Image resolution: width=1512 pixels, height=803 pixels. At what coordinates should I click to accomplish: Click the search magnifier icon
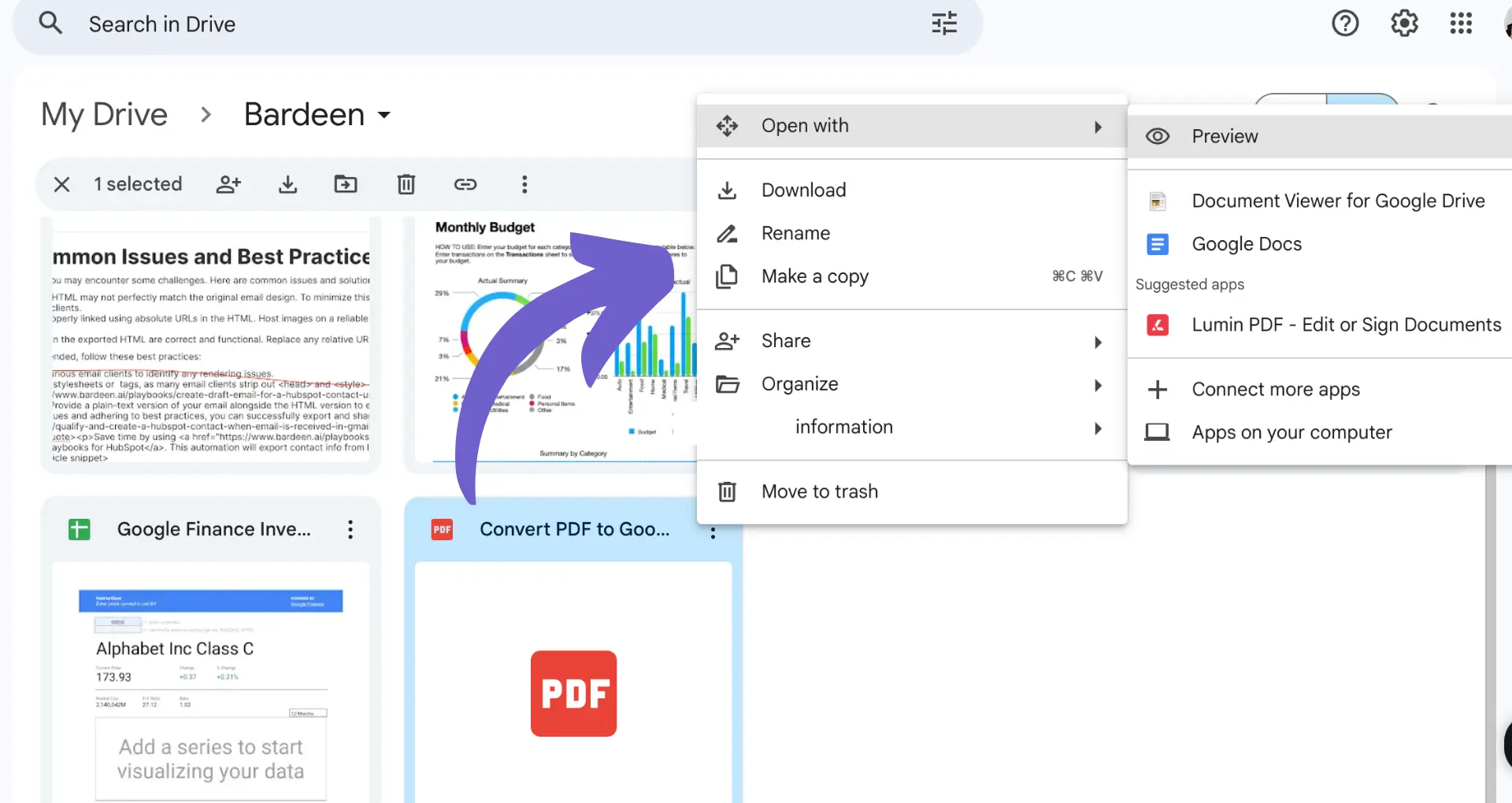click(x=50, y=24)
